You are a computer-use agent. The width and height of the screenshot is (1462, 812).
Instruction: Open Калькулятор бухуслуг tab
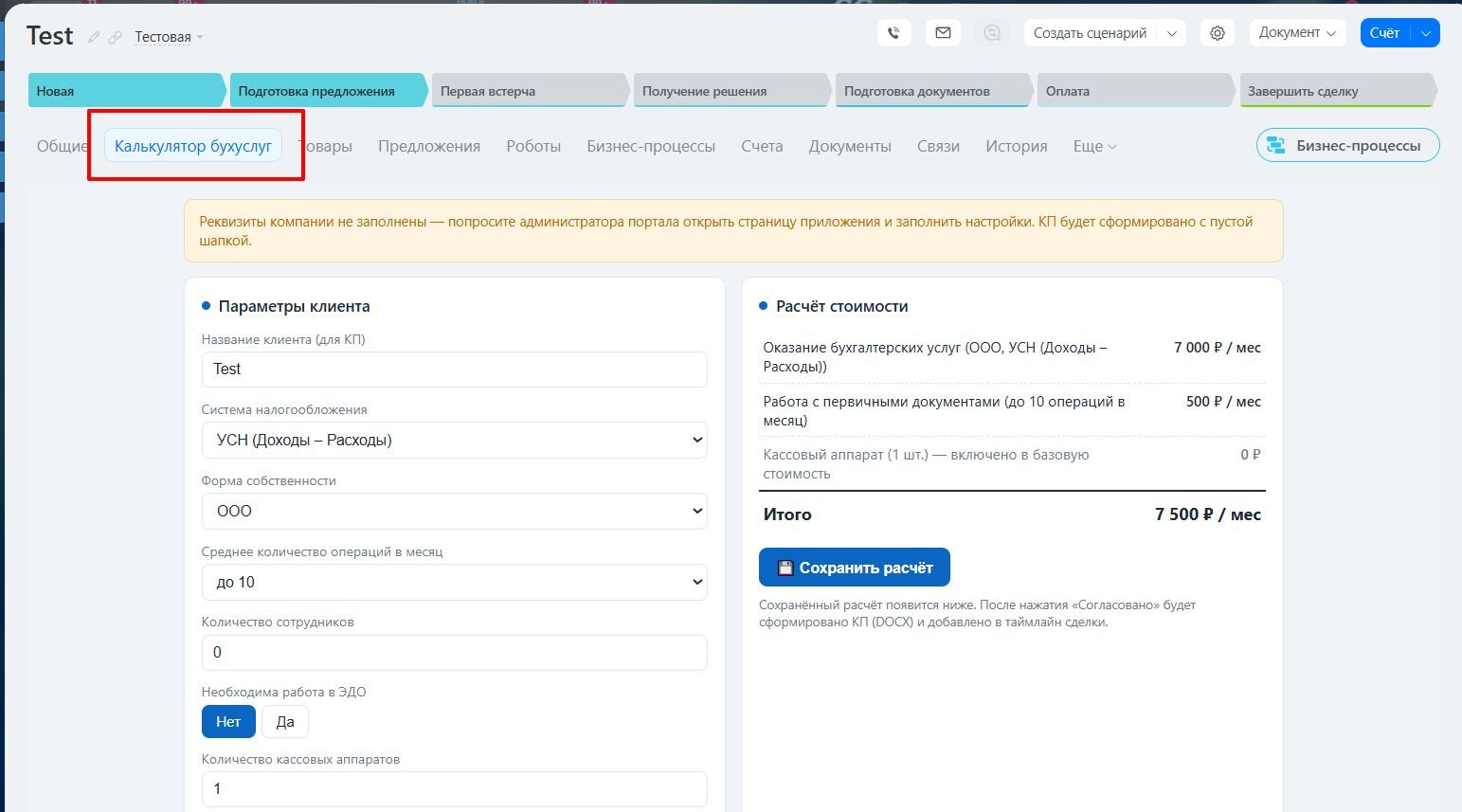(x=193, y=146)
